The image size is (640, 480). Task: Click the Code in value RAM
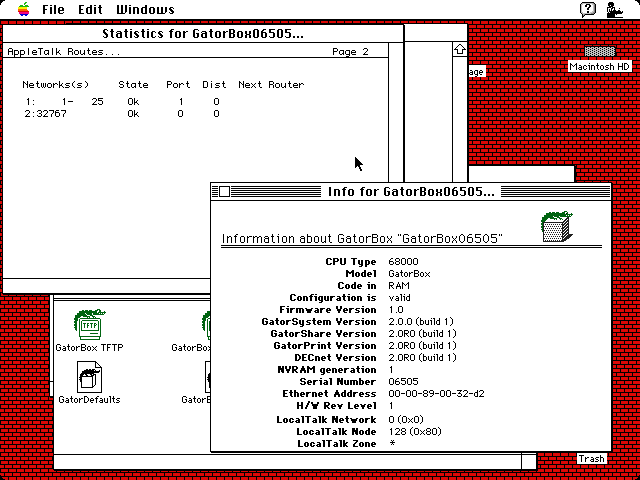click(x=399, y=286)
